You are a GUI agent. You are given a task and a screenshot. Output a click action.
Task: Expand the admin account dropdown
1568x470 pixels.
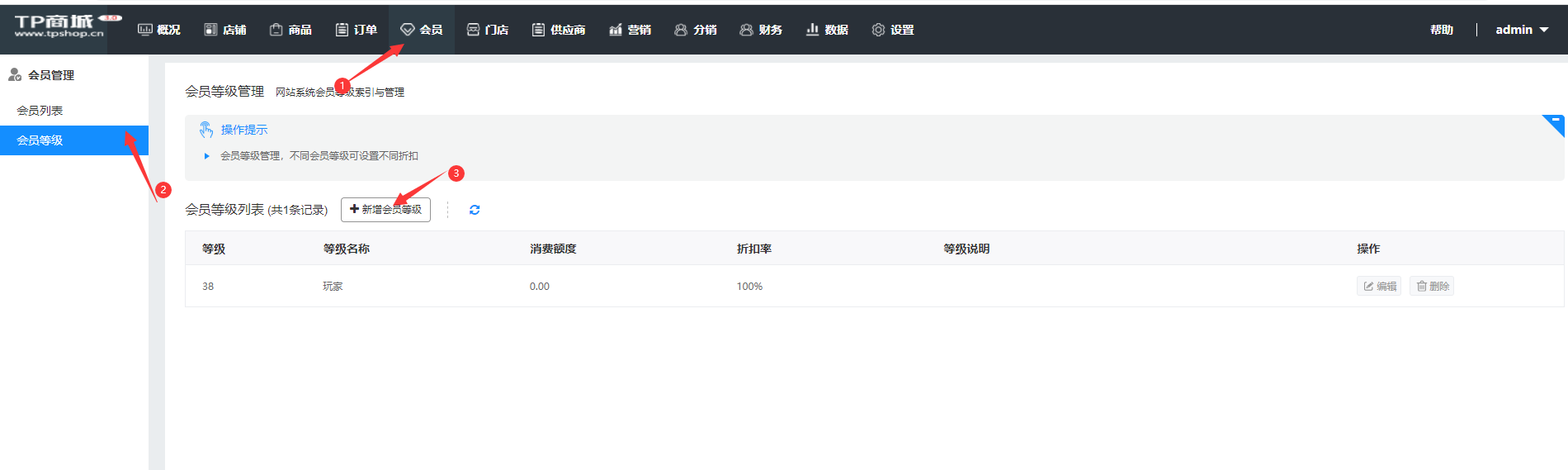coord(1522,30)
